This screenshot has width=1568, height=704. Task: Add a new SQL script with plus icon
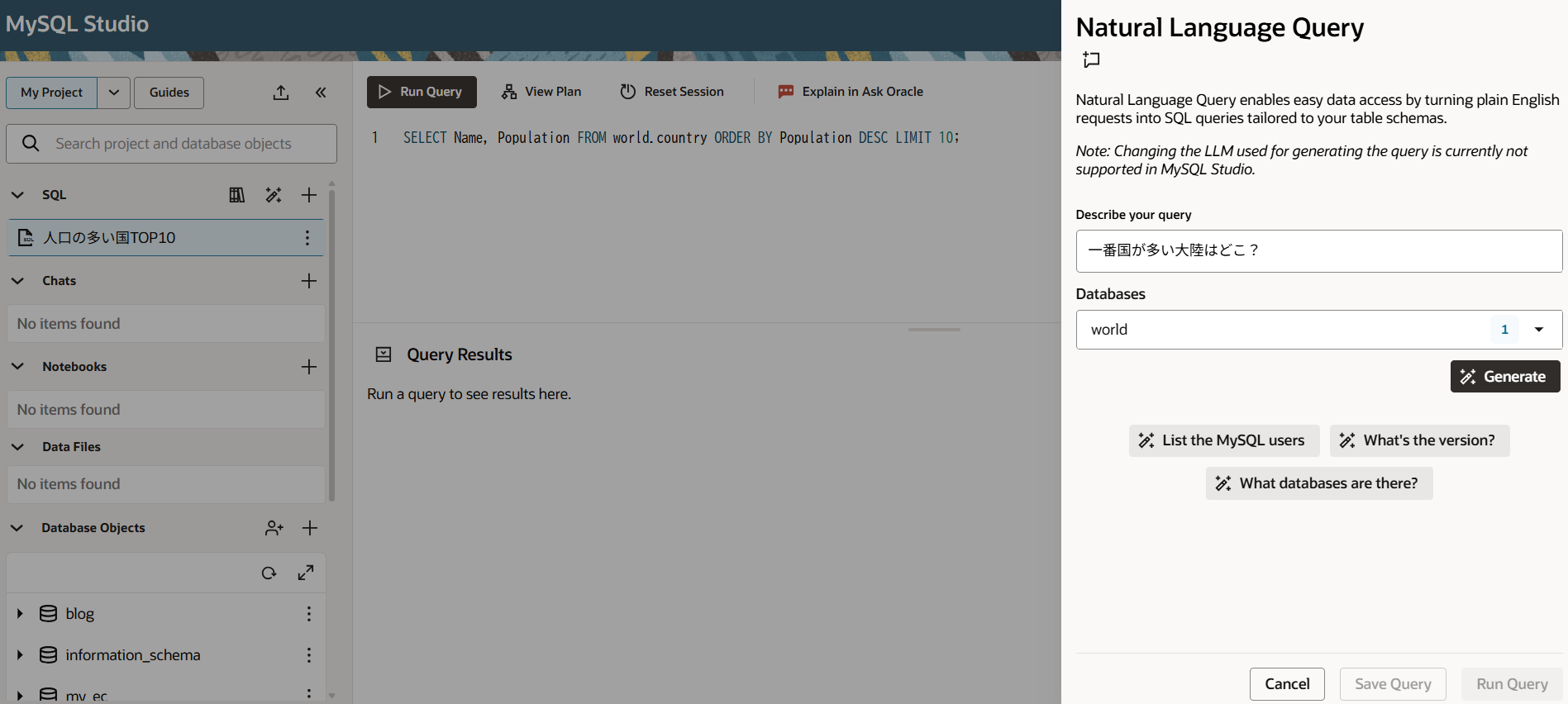click(x=309, y=195)
